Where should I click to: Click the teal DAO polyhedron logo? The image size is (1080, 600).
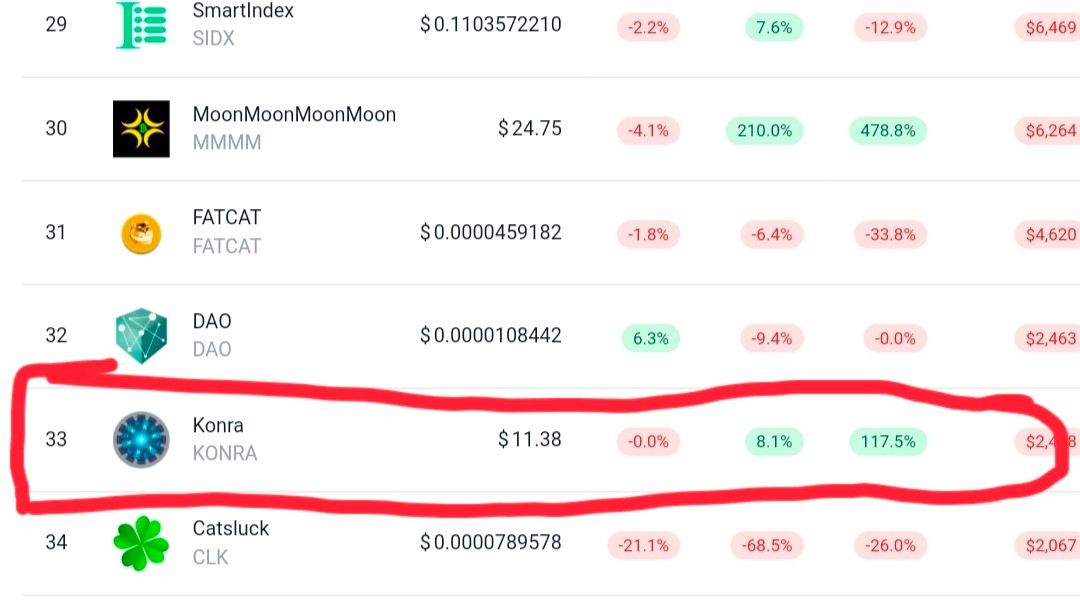click(x=141, y=335)
